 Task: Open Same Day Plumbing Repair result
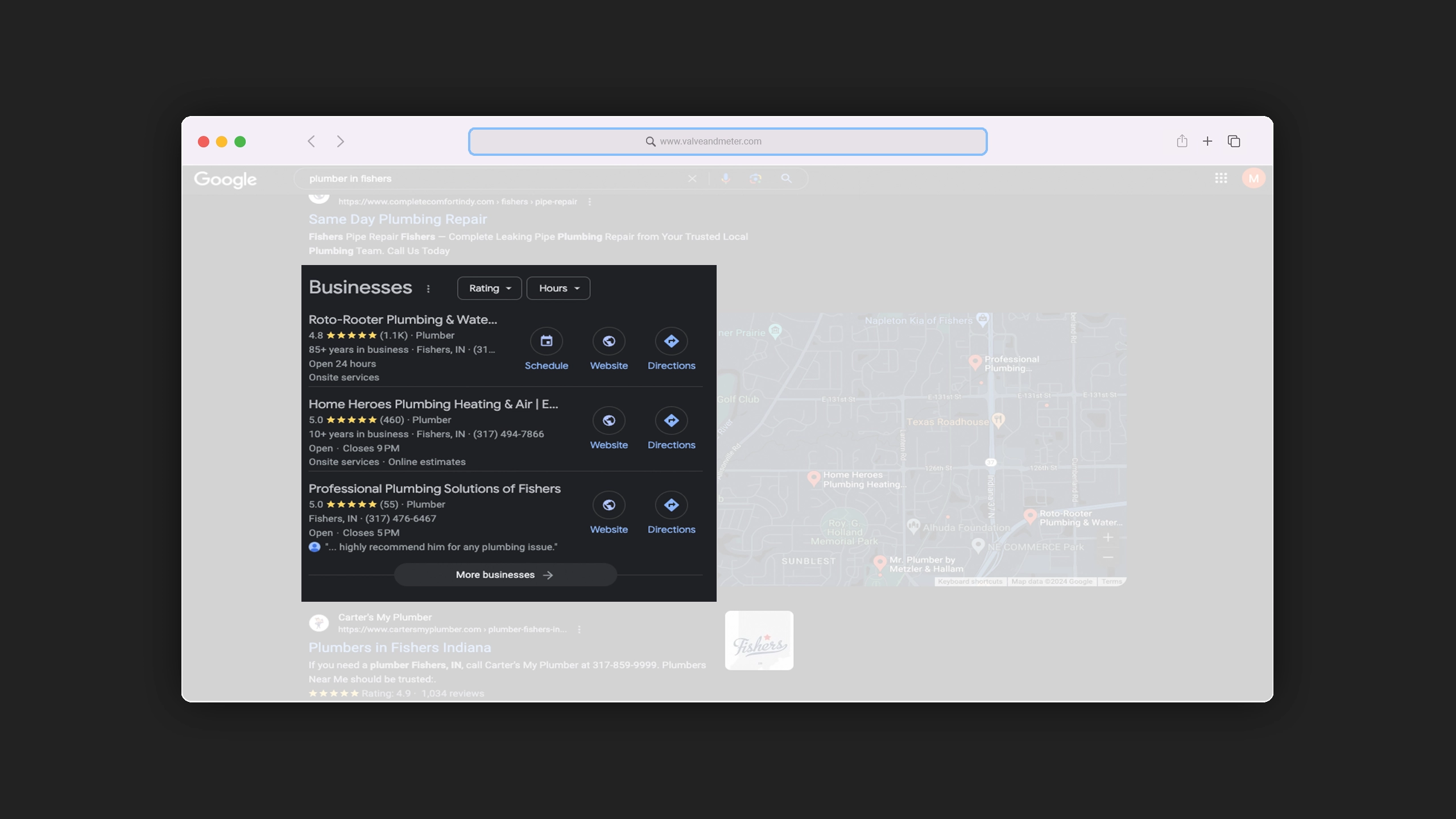(398, 219)
